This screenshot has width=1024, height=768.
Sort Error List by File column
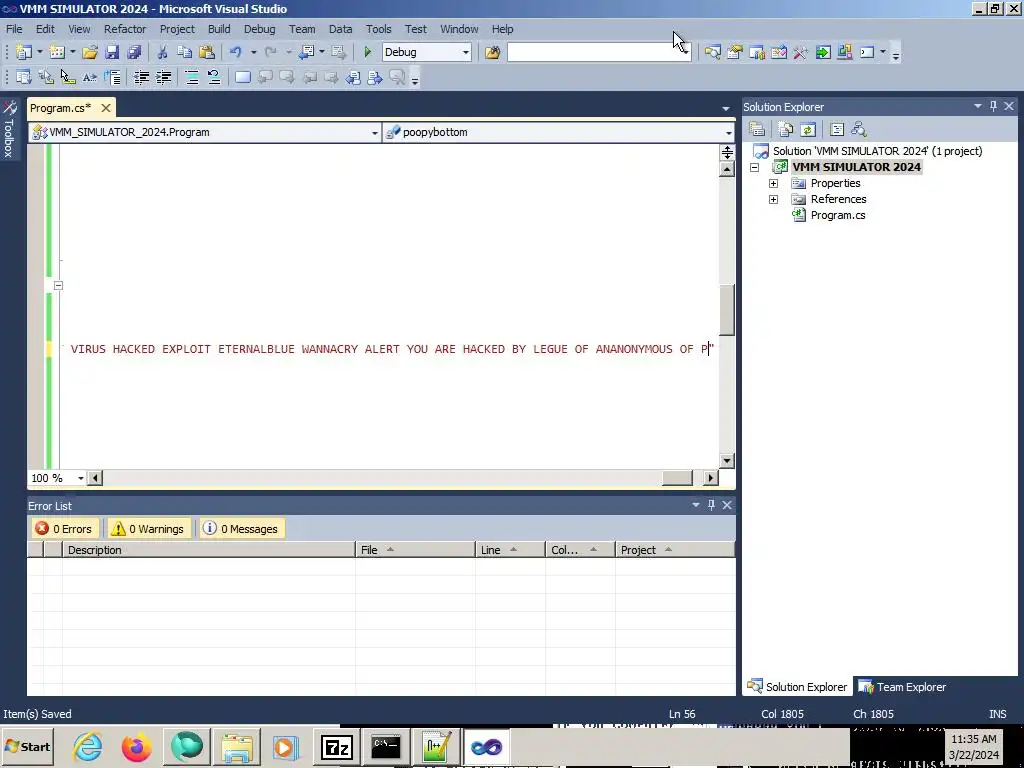(x=415, y=550)
